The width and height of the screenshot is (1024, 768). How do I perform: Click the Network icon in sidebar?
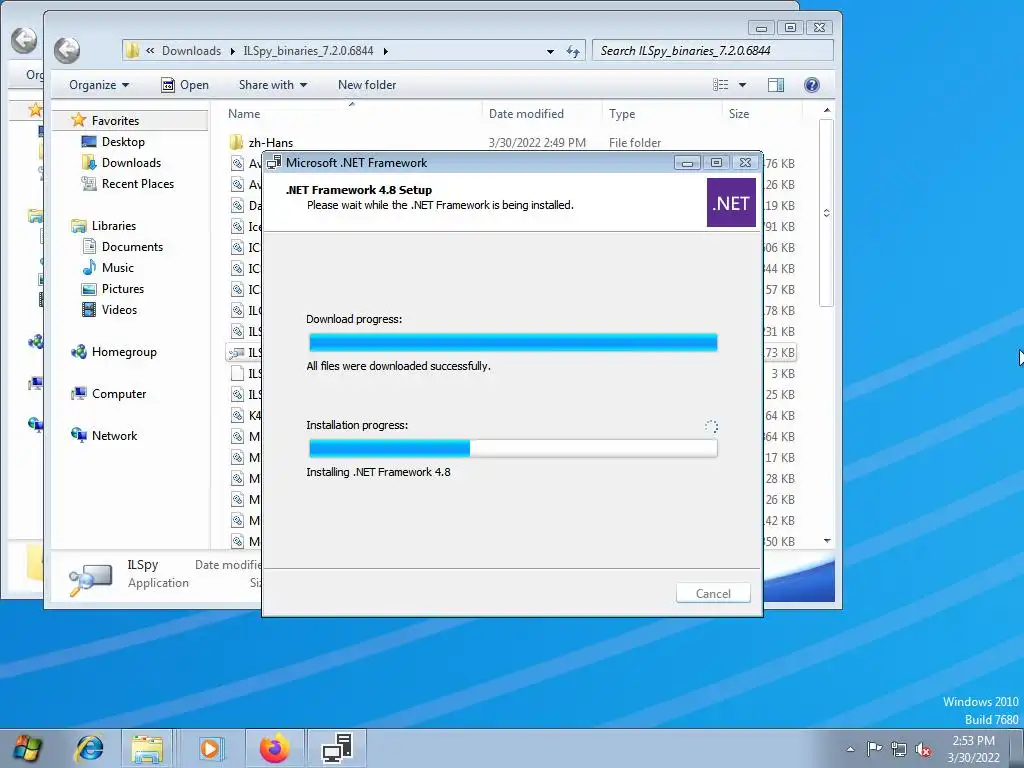point(79,435)
